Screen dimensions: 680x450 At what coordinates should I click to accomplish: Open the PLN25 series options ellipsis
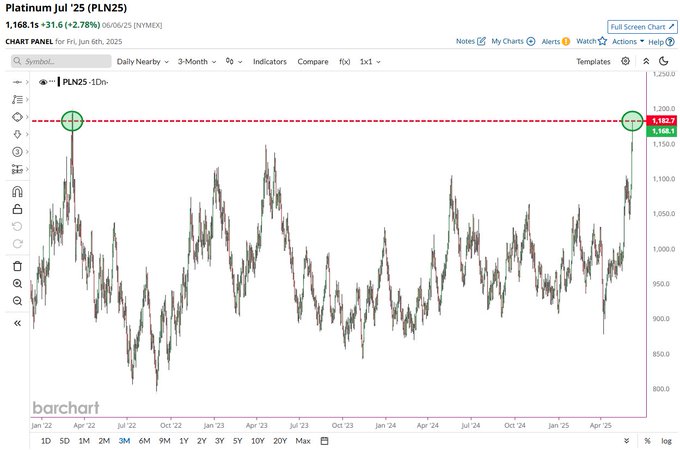[52, 82]
